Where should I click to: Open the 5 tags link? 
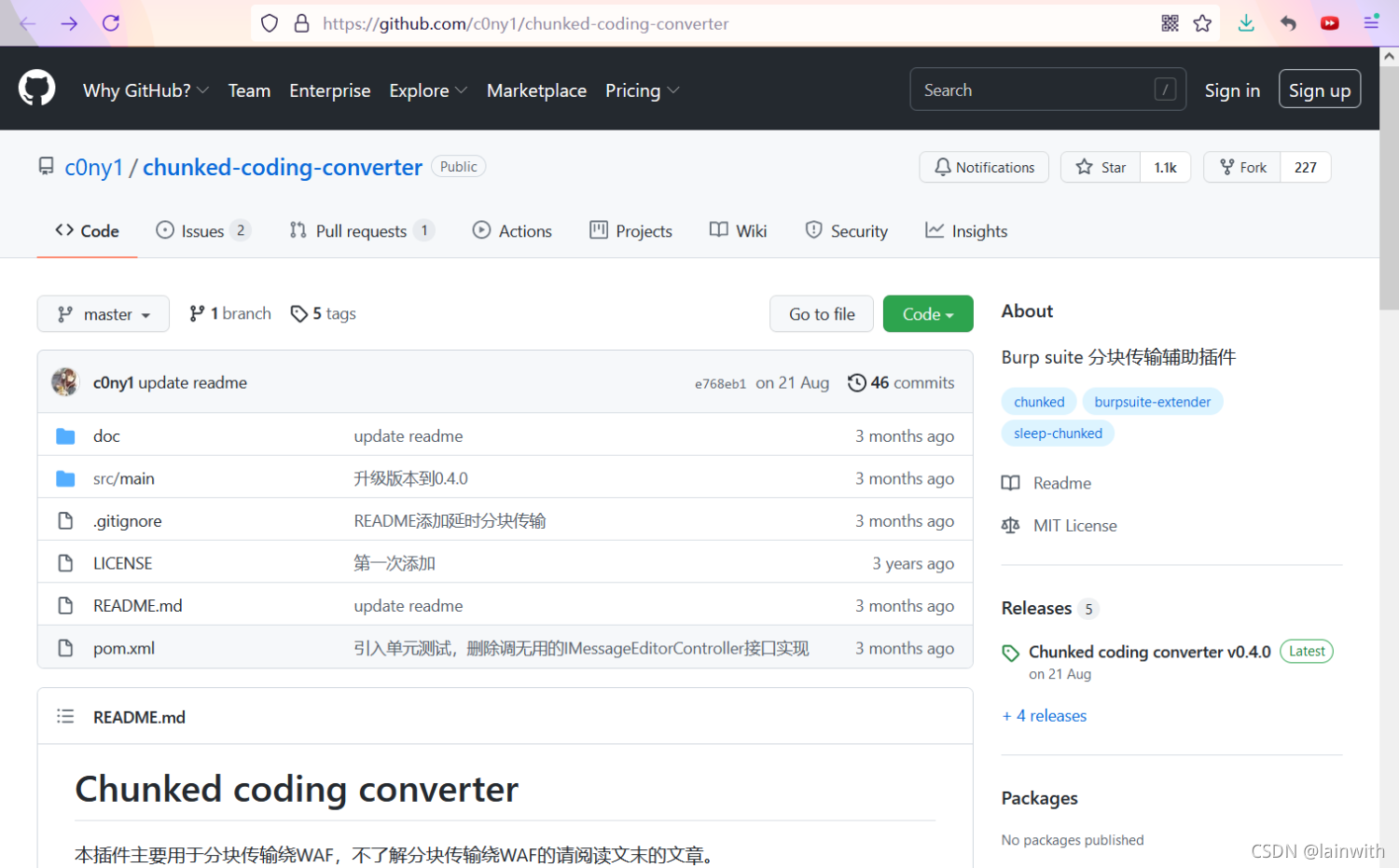[x=324, y=313]
